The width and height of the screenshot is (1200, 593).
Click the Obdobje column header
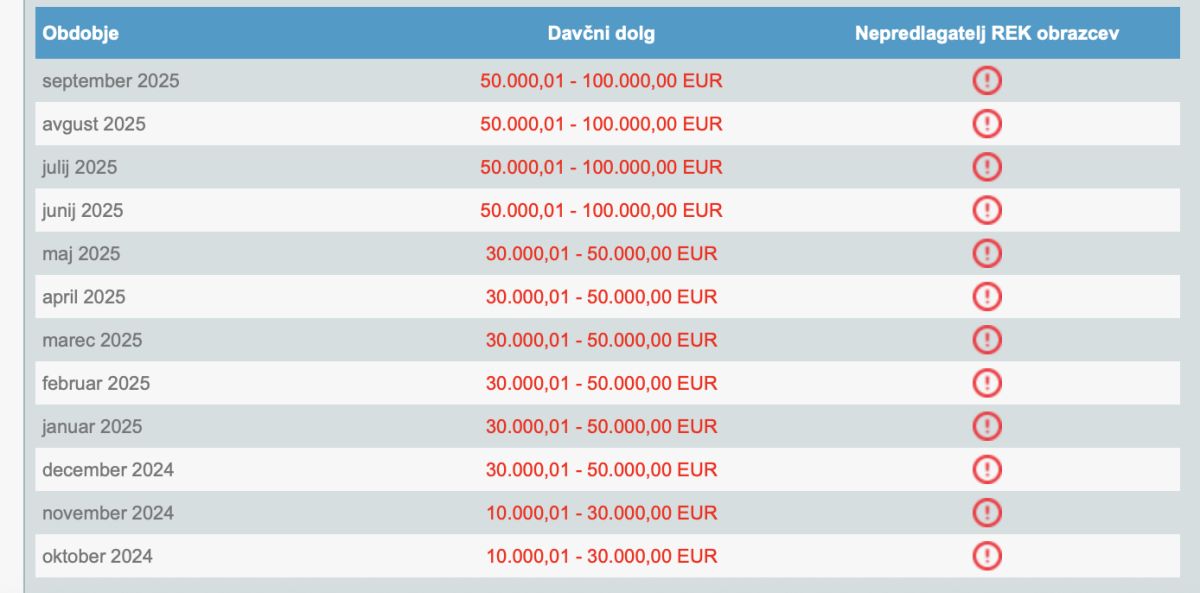81,34
